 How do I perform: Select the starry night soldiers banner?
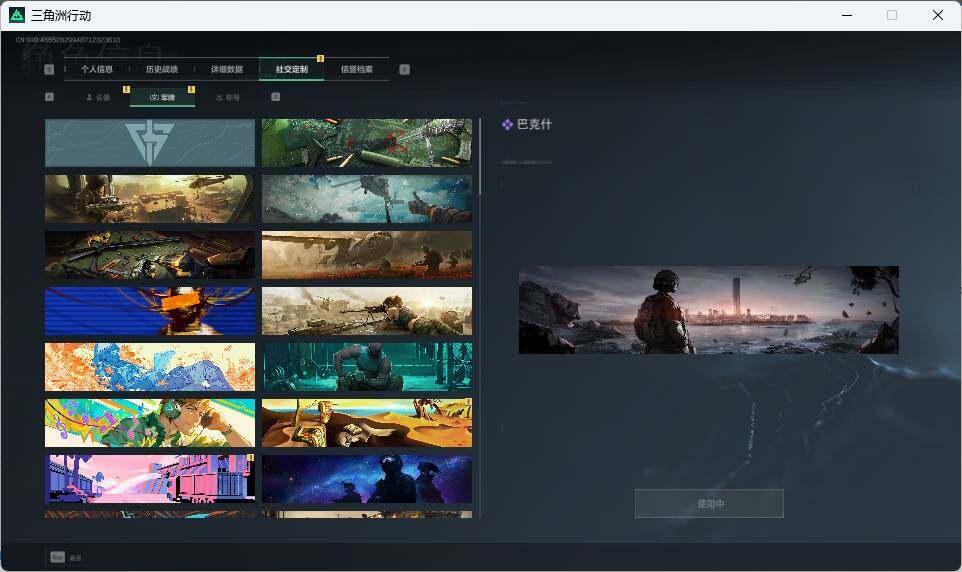pyautogui.click(x=367, y=479)
